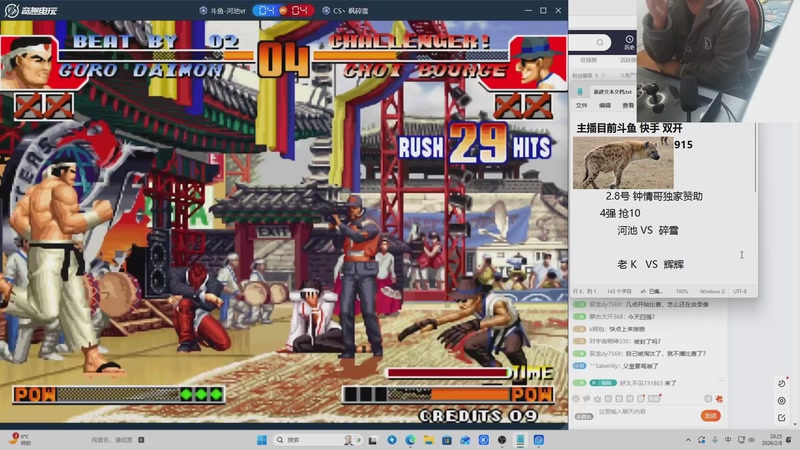This screenshot has height=450, width=800.
Task: Switch to the 在线榜 tab
Action: 588,60
